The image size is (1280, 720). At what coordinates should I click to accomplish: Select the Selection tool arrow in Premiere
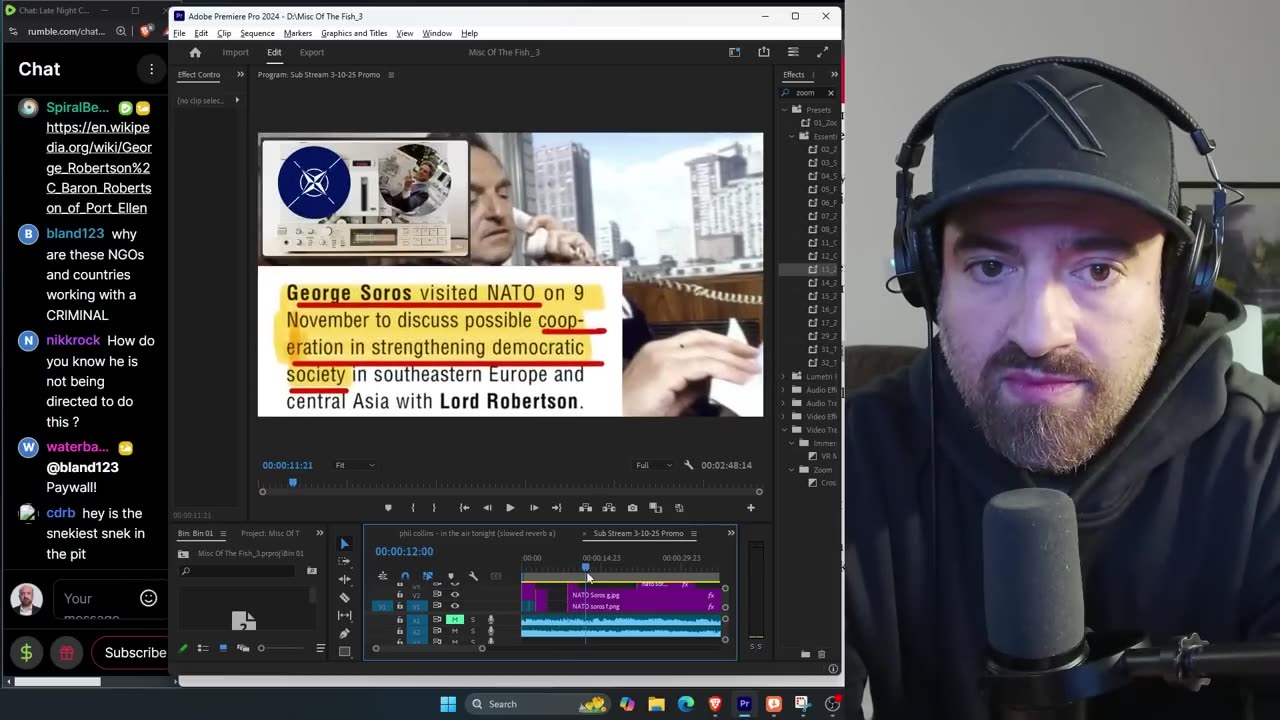tap(345, 544)
